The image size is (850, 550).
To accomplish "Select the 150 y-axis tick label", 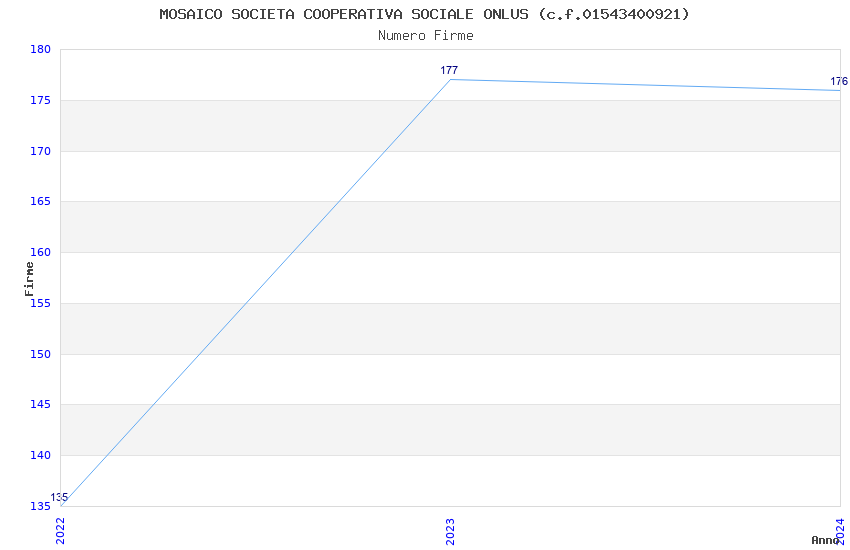I will [40, 354].
